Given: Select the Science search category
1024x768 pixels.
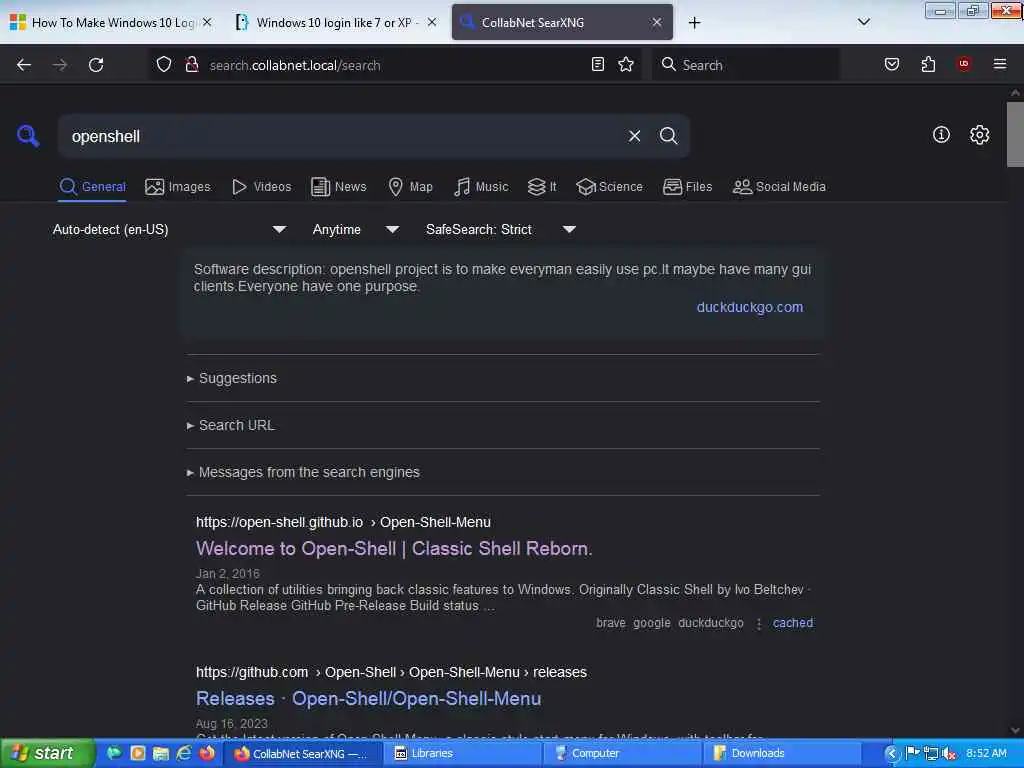Looking at the screenshot, I should pyautogui.click(x=609, y=187).
